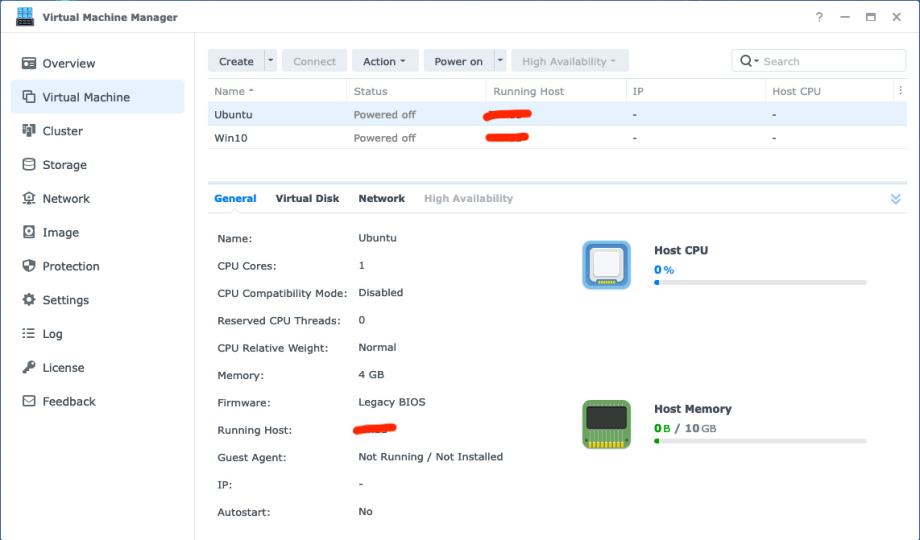Collapse the details panel with double chevron
This screenshot has height=540, width=920.
click(x=895, y=199)
